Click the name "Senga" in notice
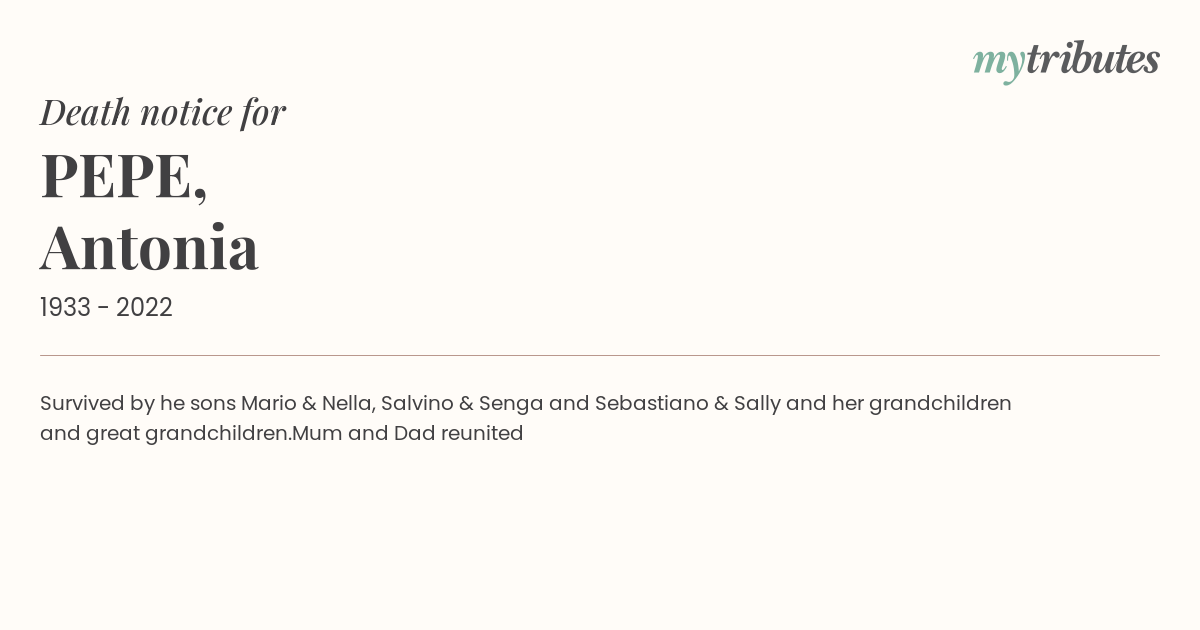1200x630 pixels. (x=511, y=404)
